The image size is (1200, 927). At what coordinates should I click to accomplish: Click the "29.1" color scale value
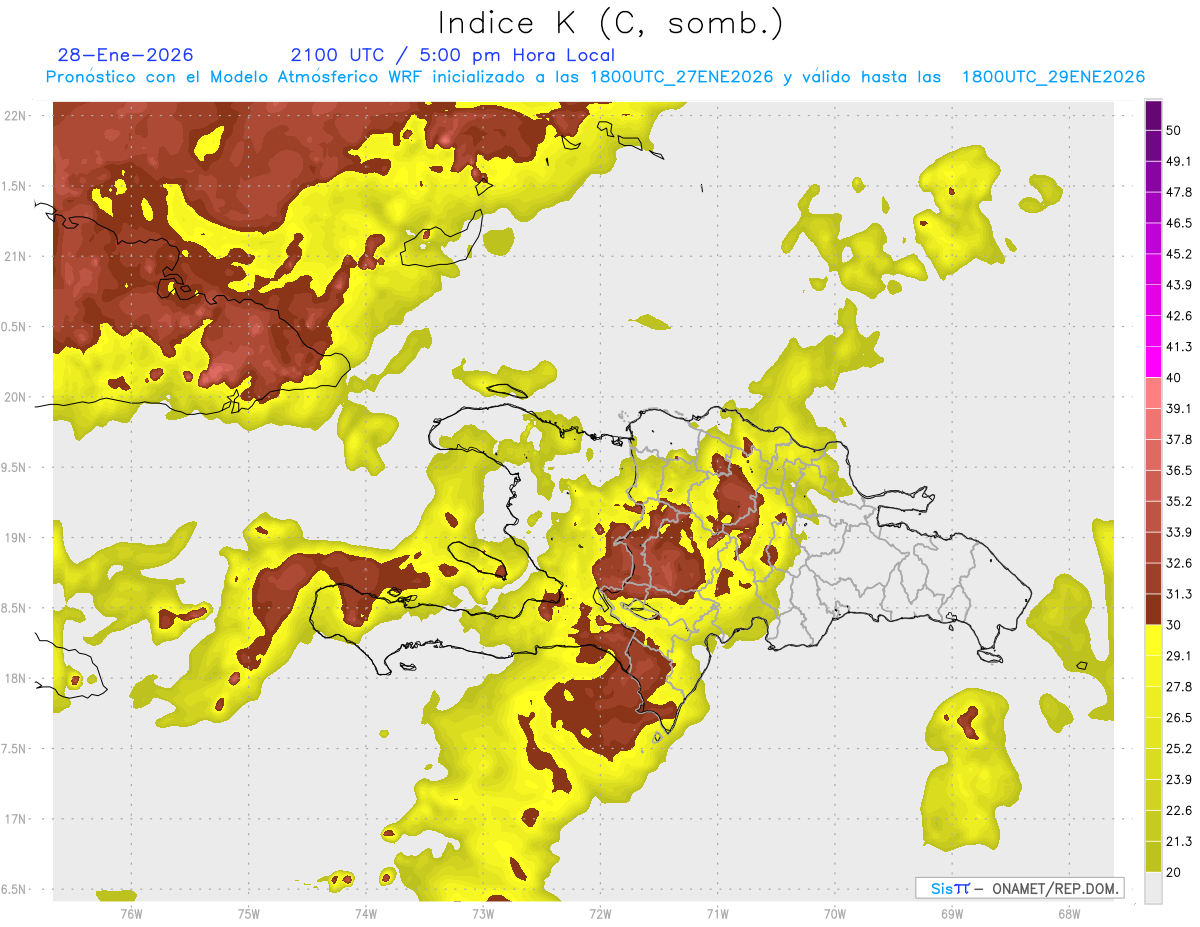(x=1179, y=656)
